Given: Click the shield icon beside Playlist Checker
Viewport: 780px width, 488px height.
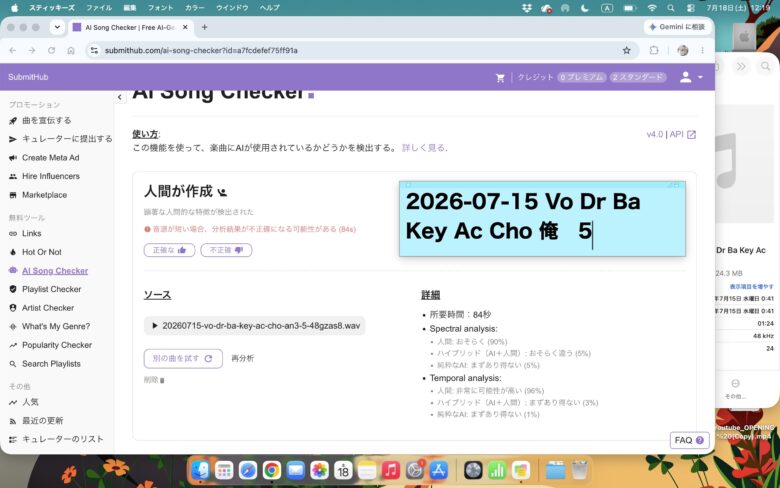Looking at the screenshot, I should pos(13,289).
